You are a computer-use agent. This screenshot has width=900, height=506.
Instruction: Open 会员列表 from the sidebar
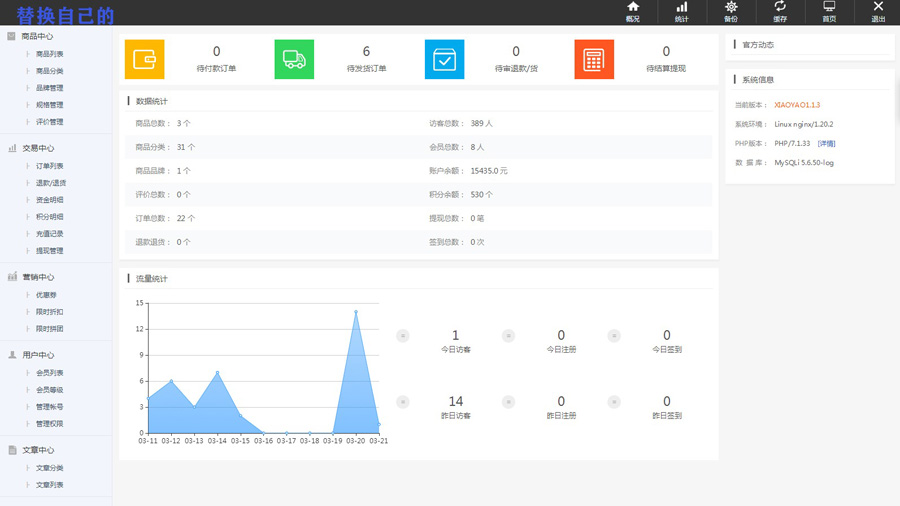point(49,373)
